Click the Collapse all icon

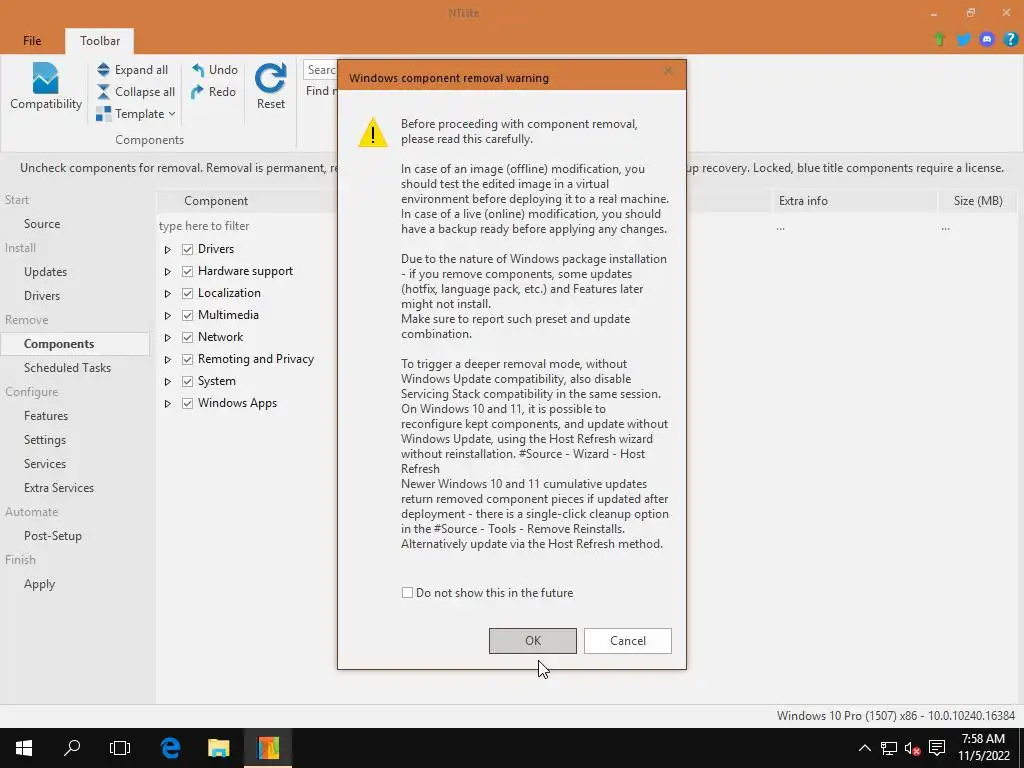pyautogui.click(x=103, y=91)
